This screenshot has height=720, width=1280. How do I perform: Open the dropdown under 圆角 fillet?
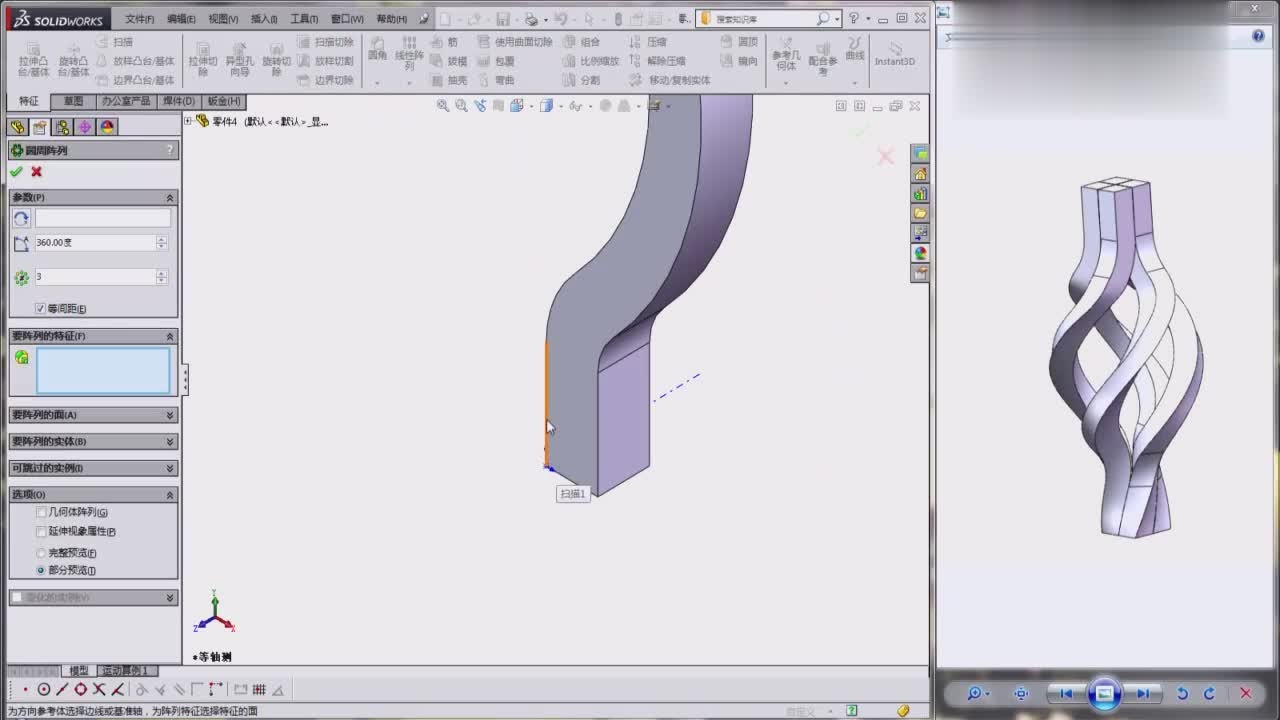tap(377, 82)
